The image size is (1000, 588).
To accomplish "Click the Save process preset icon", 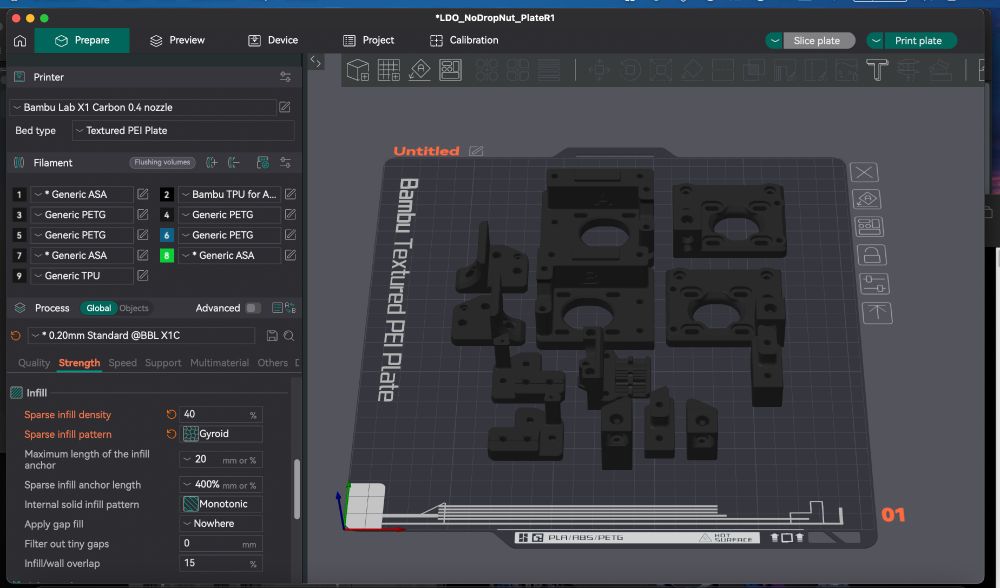I will tap(272, 336).
